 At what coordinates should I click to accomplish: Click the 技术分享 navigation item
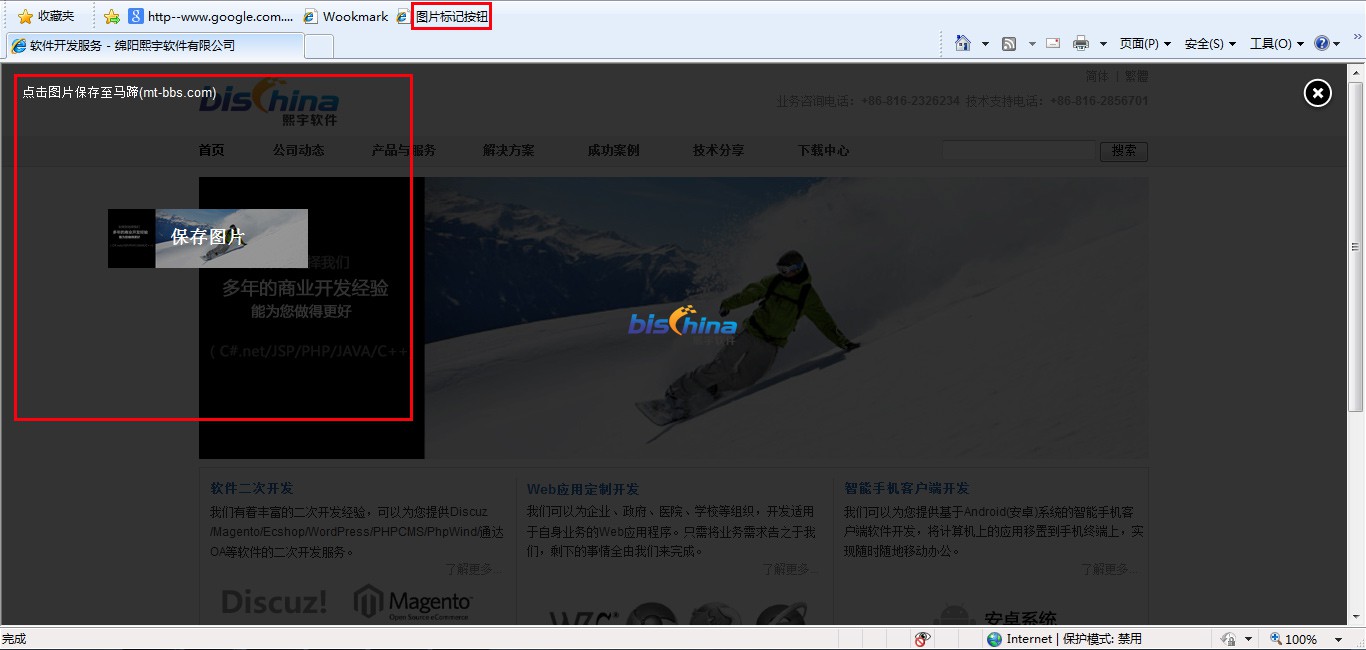click(718, 150)
